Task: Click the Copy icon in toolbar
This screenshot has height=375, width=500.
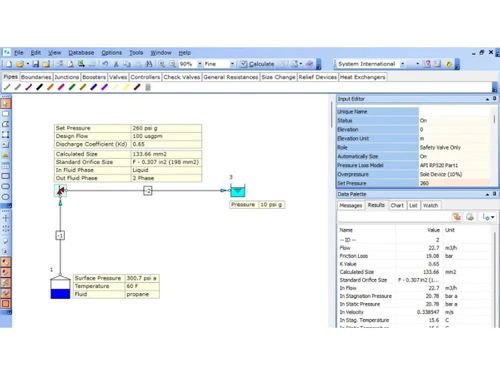Action: [127, 64]
